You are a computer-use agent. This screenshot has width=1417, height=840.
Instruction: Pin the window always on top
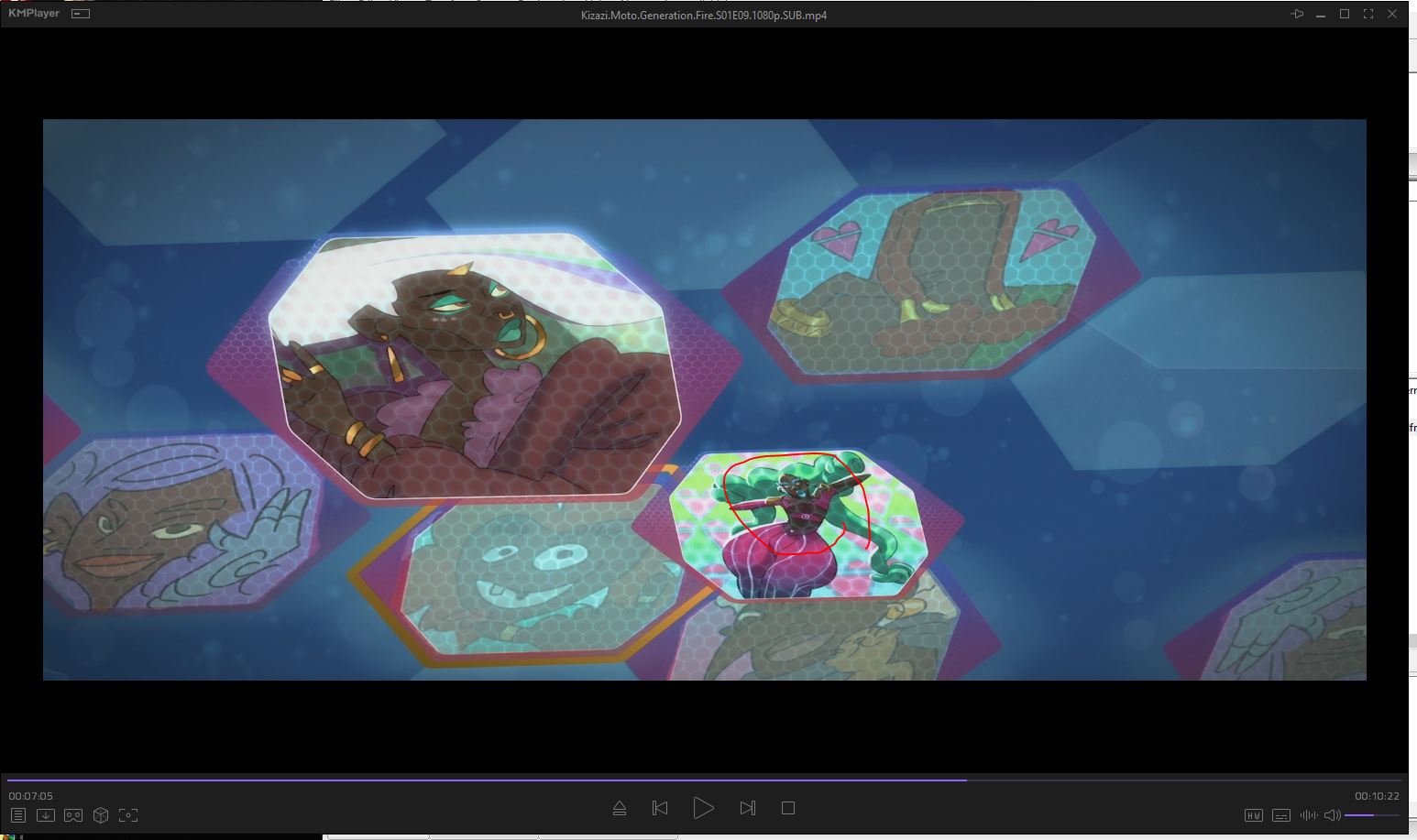pyautogui.click(x=1297, y=14)
